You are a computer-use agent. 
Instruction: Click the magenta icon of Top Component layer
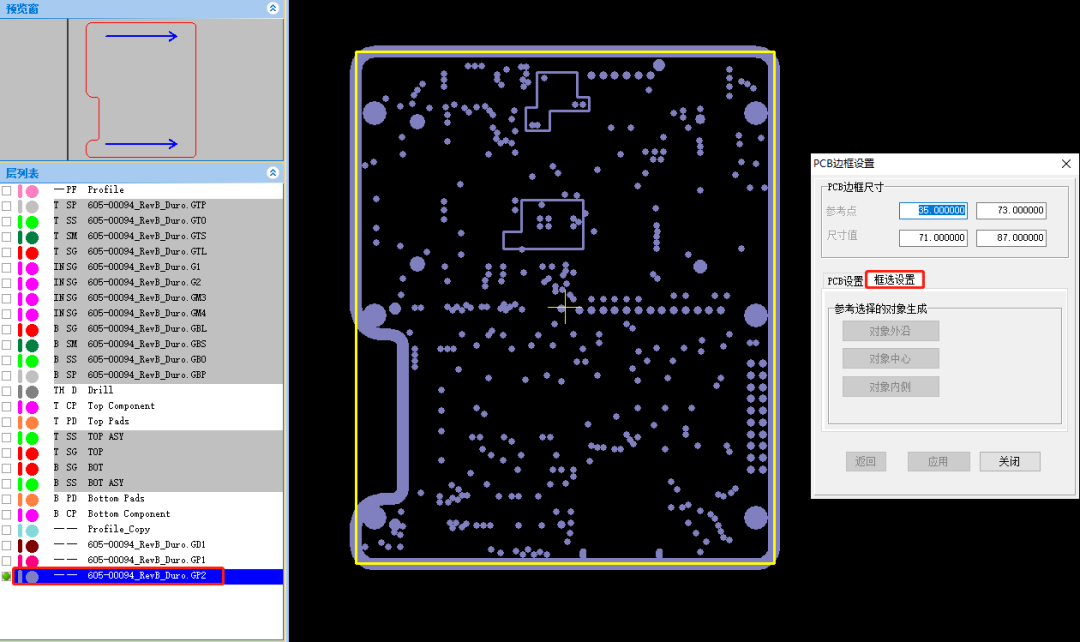pos(32,407)
